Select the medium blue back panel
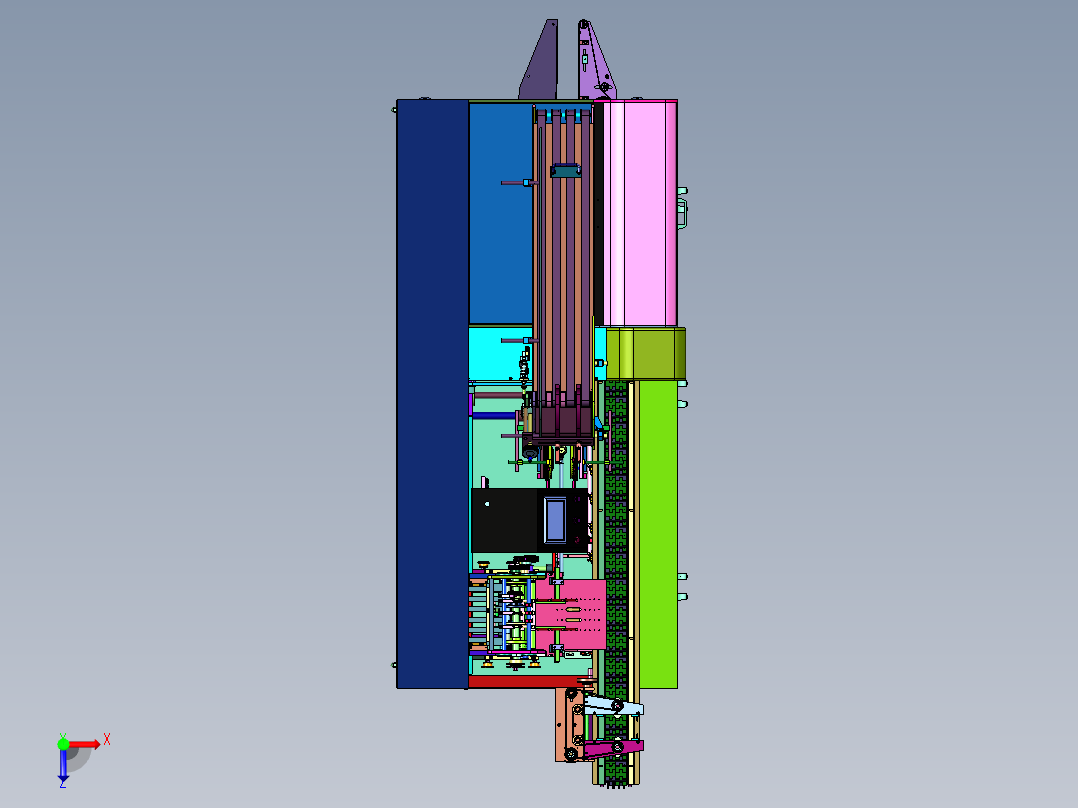This screenshot has width=1078, height=808. [500, 213]
